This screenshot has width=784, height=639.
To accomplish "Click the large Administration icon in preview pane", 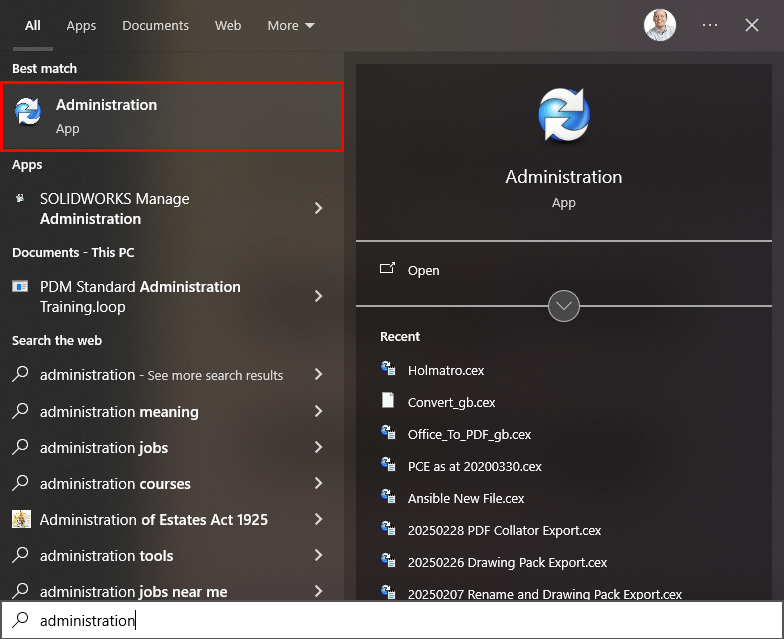I will [564, 114].
